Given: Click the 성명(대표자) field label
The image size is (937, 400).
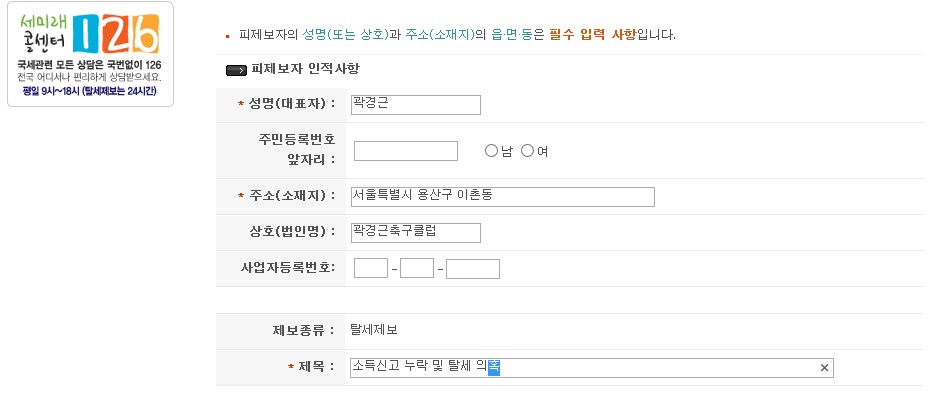Looking at the screenshot, I should [290, 105].
